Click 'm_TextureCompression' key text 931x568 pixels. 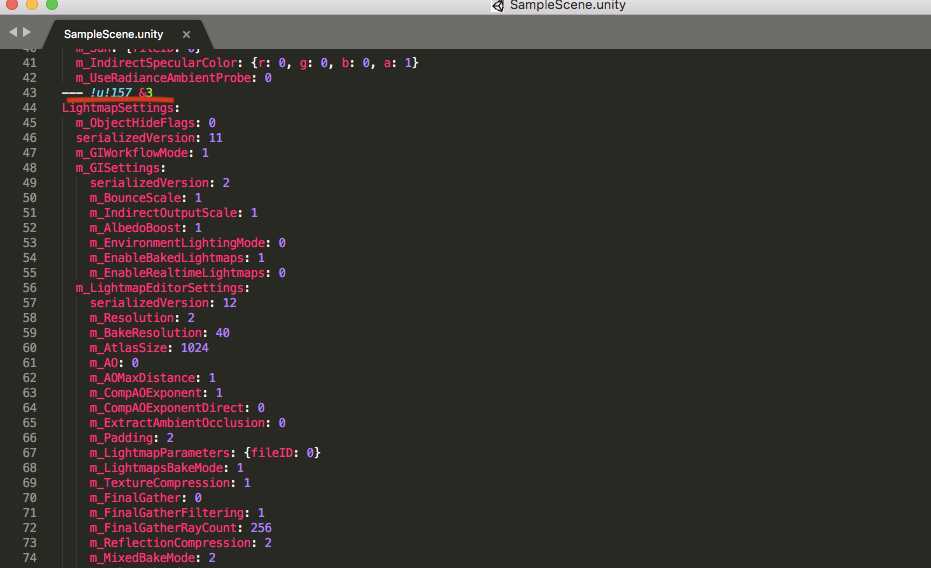(x=160, y=483)
